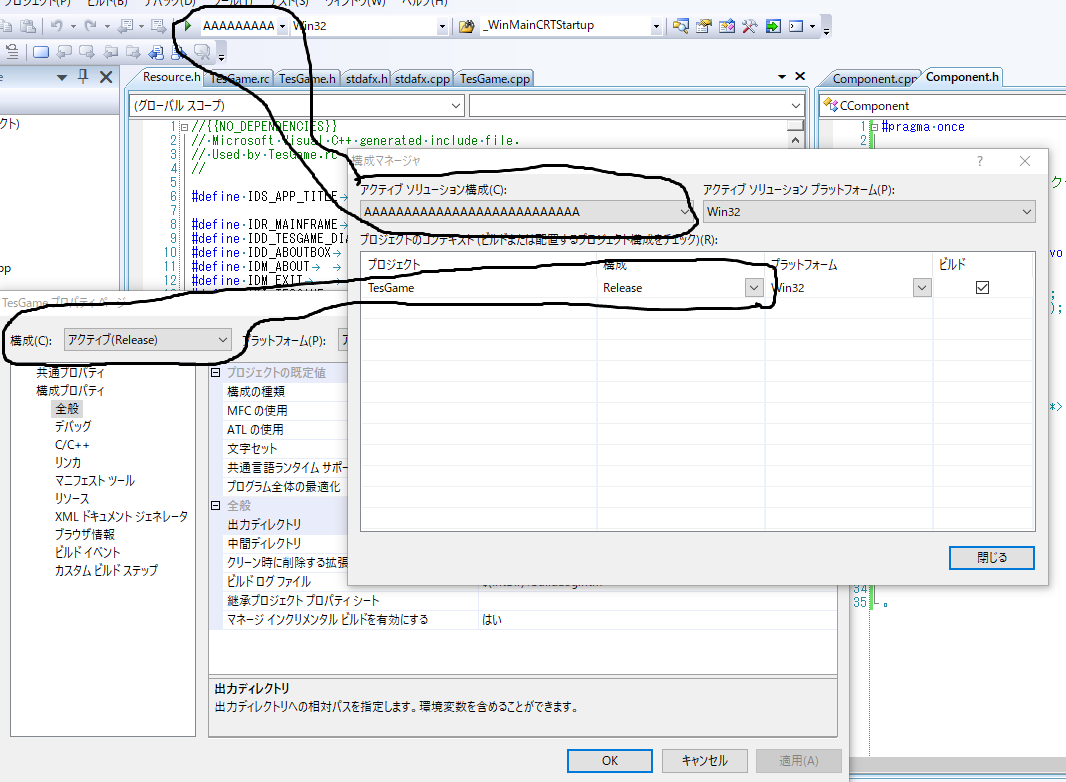Open help with the question mark in 構成マネージャ
Image resolution: width=1066 pixels, height=782 pixels.
pyautogui.click(x=980, y=161)
